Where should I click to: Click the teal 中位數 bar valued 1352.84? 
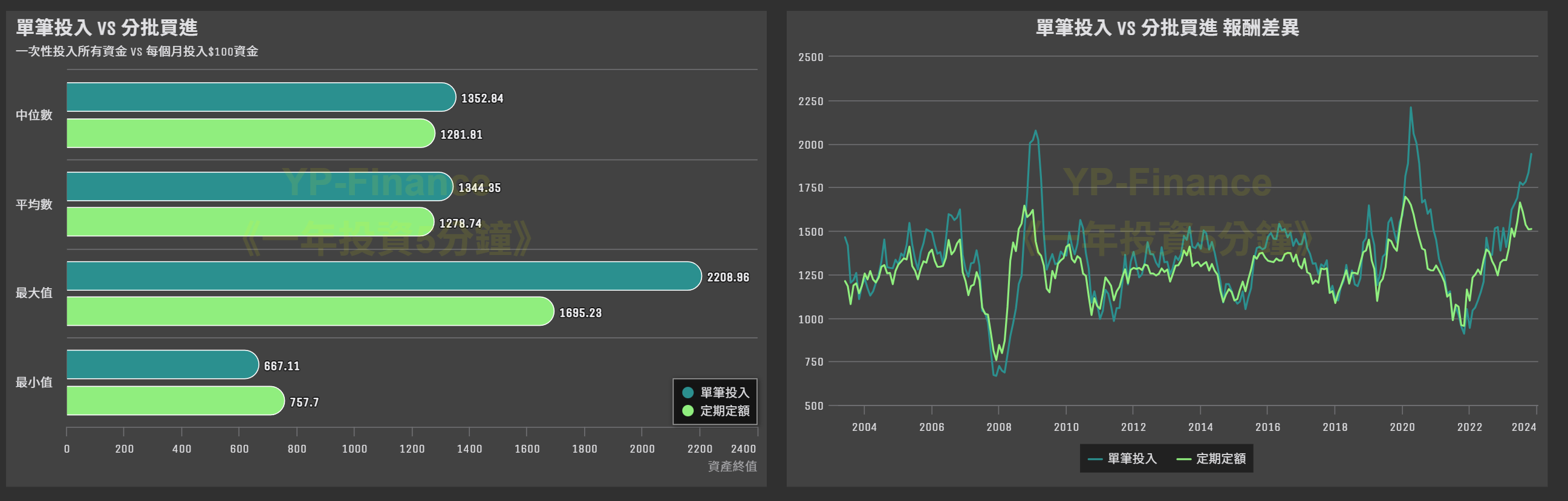[x=261, y=97]
